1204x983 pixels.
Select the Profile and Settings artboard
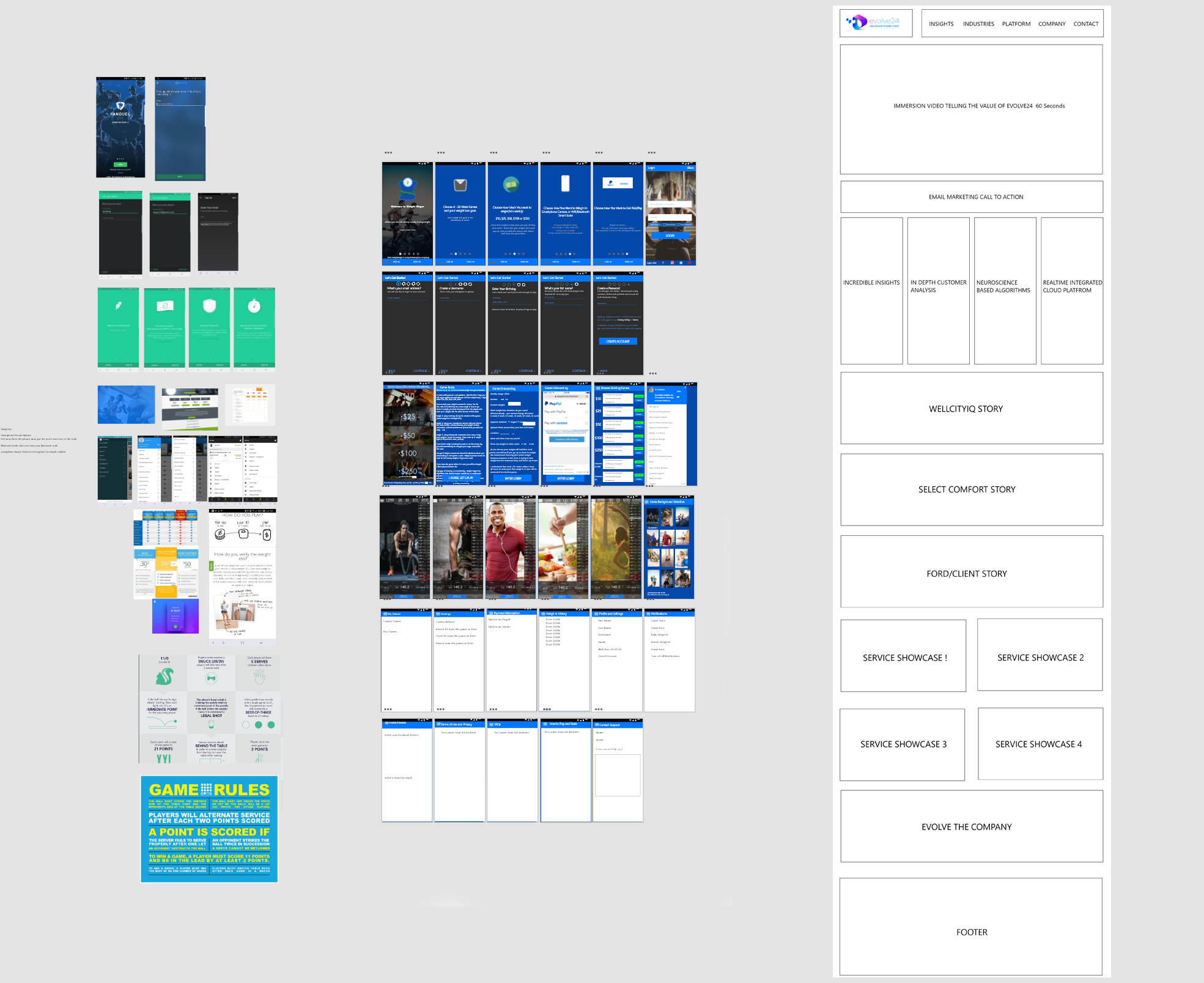(617, 660)
